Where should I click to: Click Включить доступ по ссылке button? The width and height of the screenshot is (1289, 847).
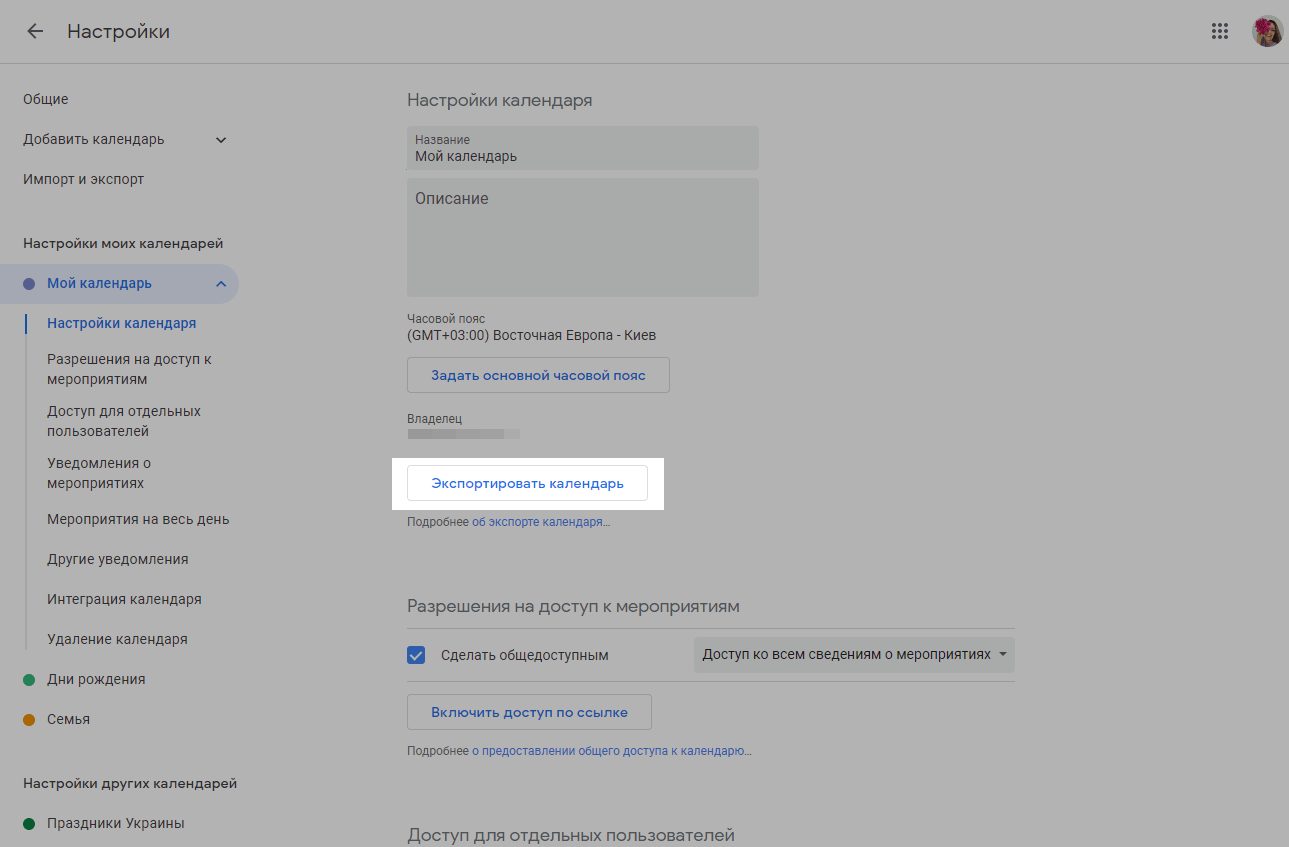coord(529,712)
